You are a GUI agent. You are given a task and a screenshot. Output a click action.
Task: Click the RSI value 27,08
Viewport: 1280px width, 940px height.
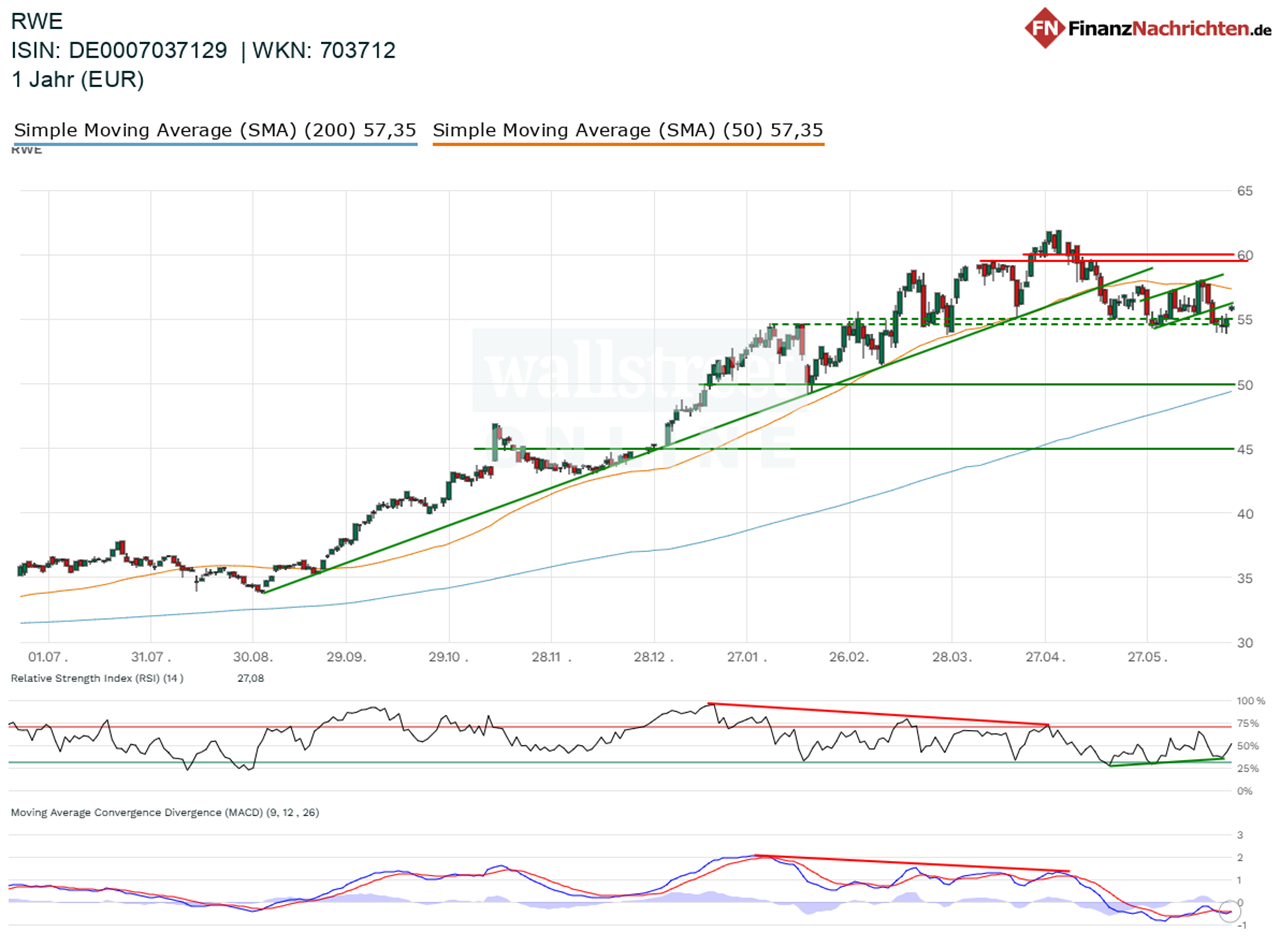[250, 679]
